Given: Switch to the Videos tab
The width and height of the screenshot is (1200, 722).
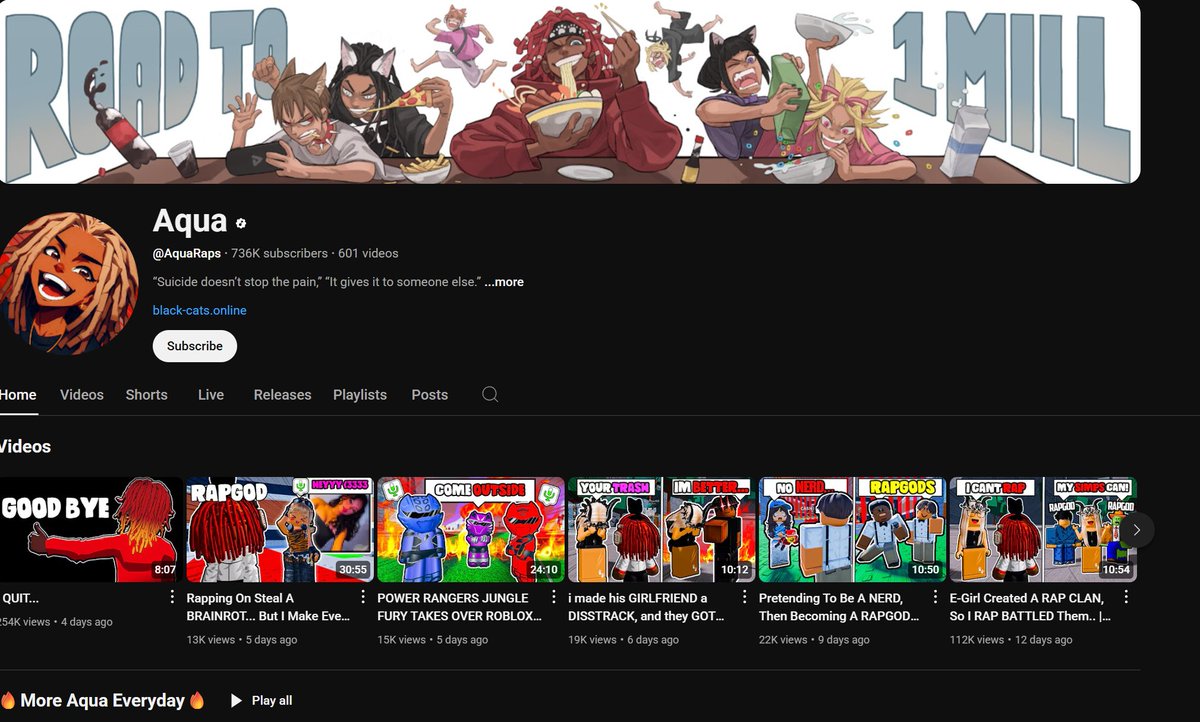Looking at the screenshot, I should tap(82, 394).
